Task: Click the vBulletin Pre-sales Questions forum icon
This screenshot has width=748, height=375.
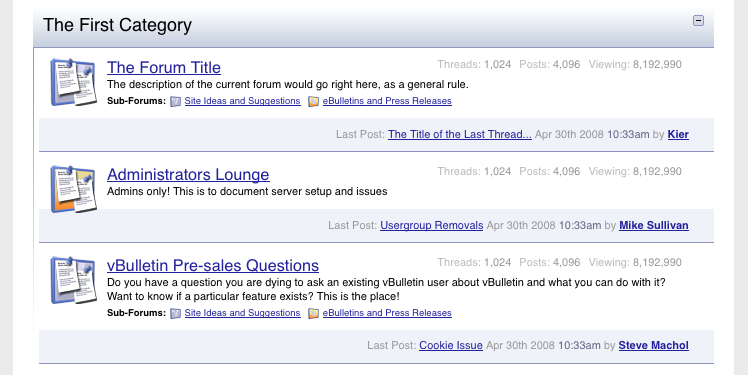Action: [x=73, y=280]
